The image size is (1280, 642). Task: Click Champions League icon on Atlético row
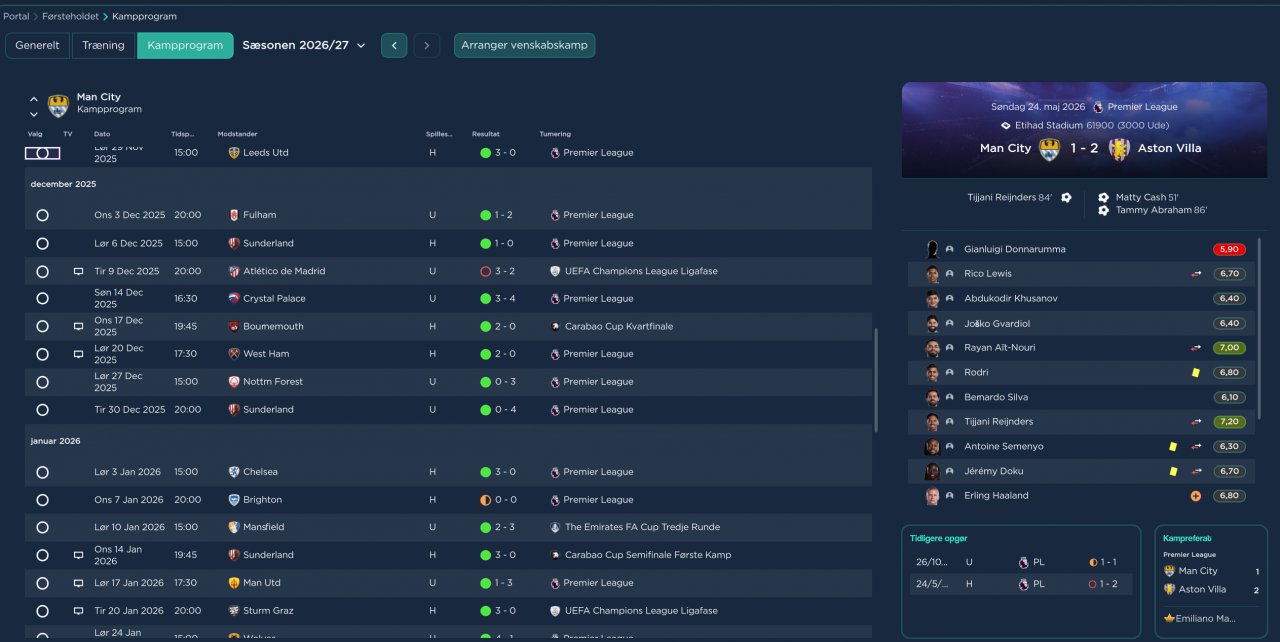(555, 271)
